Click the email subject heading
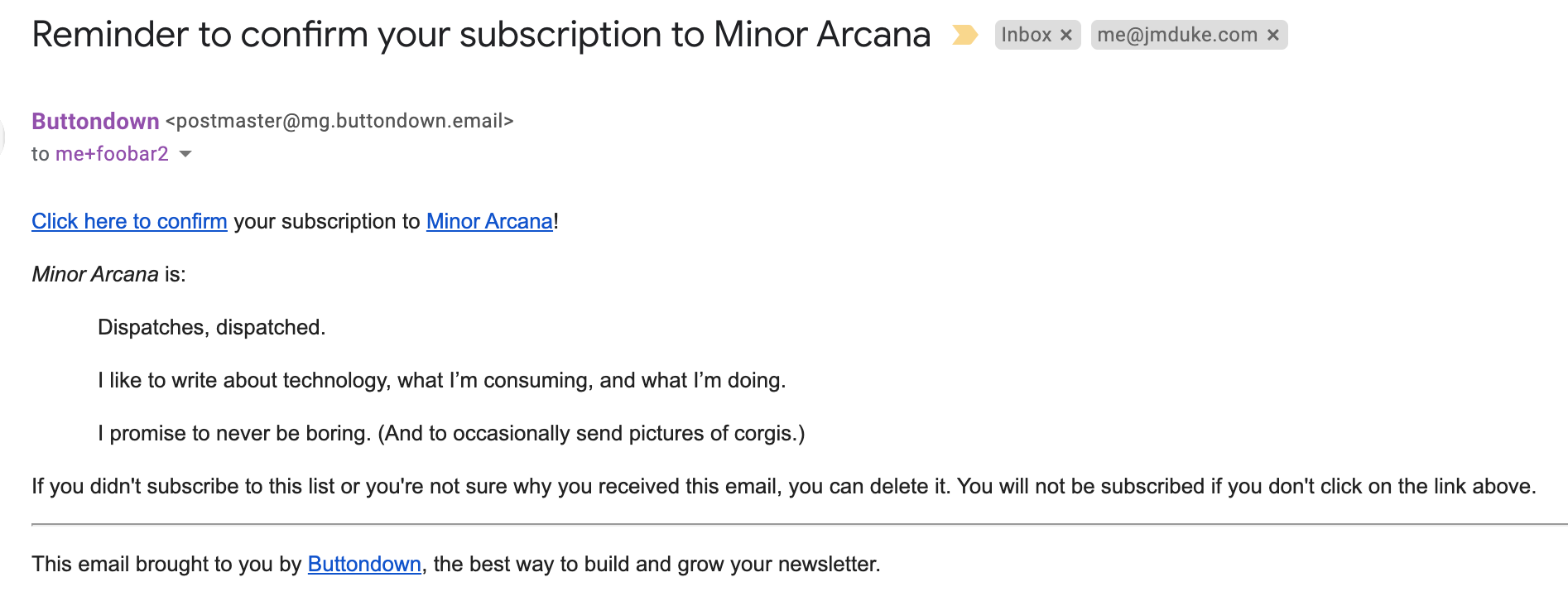 coord(480,35)
